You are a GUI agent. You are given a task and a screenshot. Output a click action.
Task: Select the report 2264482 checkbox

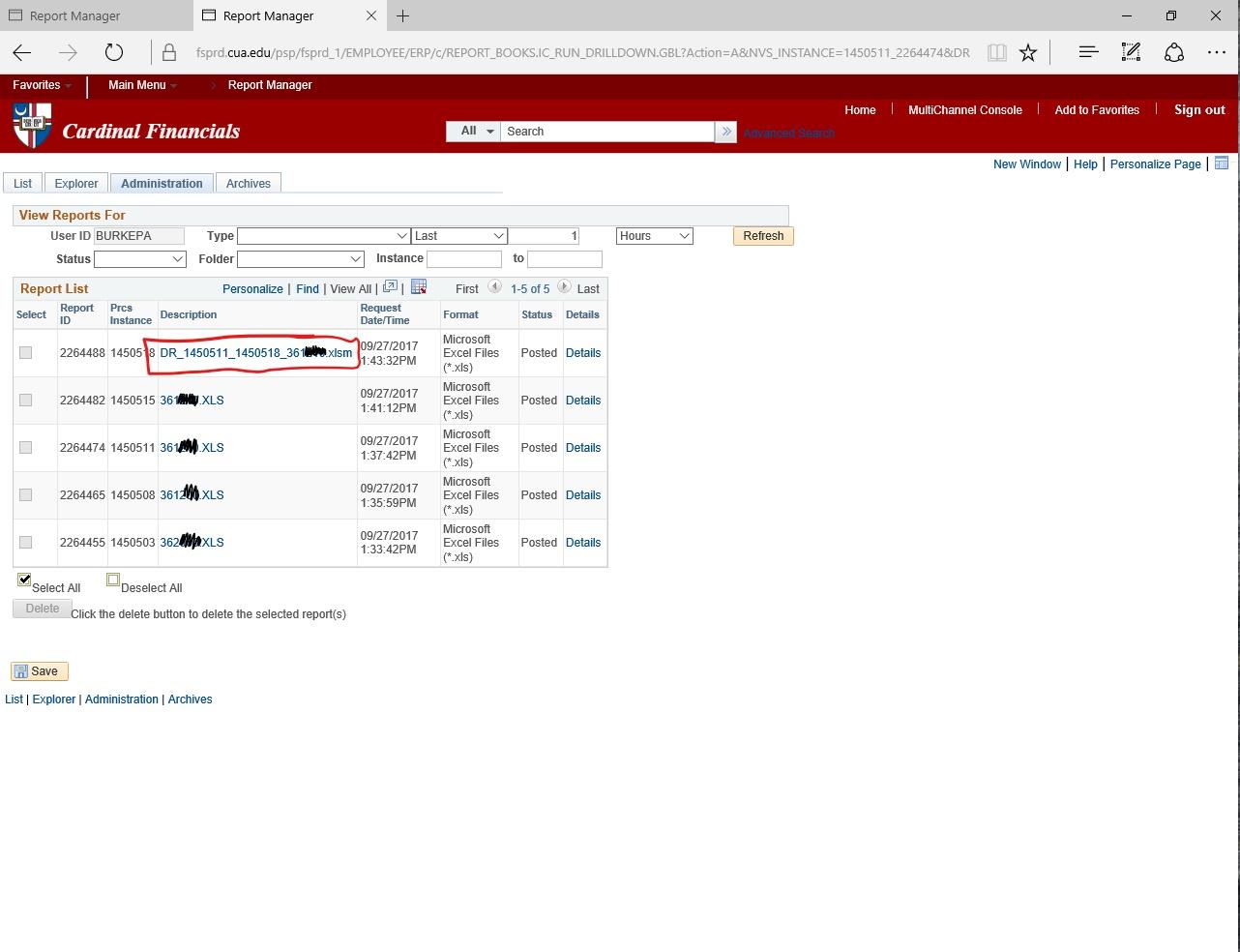tap(26, 401)
